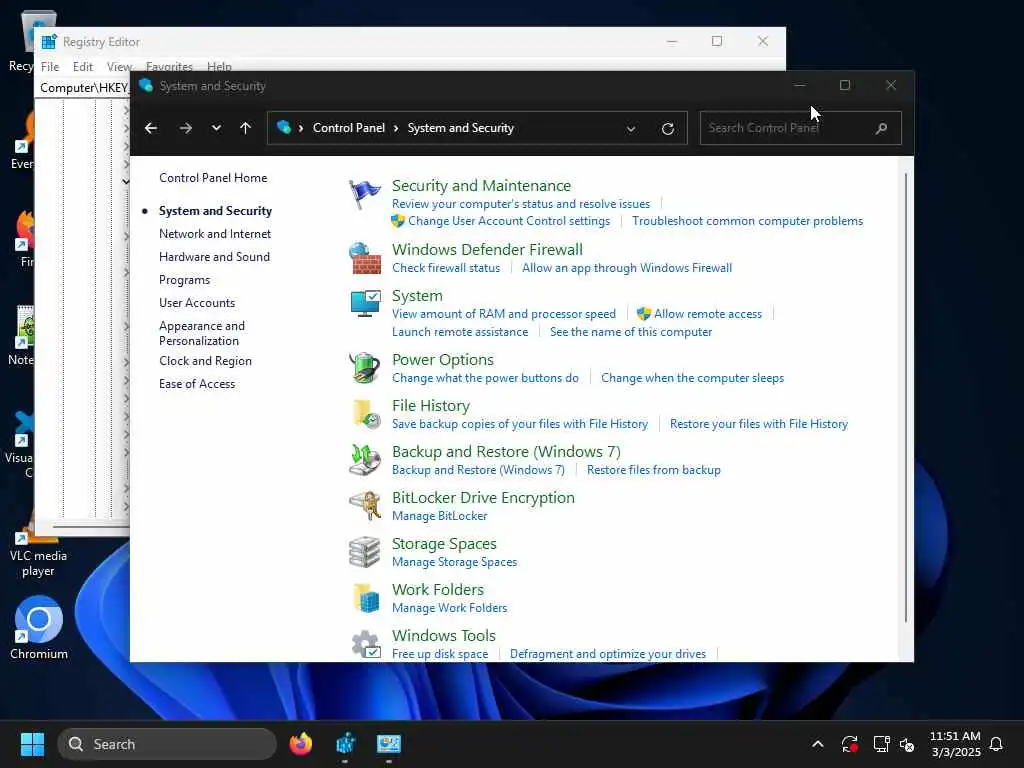Open Favorites menu in Registry Editor
The image size is (1024, 768).
pyautogui.click(x=169, y=67)
